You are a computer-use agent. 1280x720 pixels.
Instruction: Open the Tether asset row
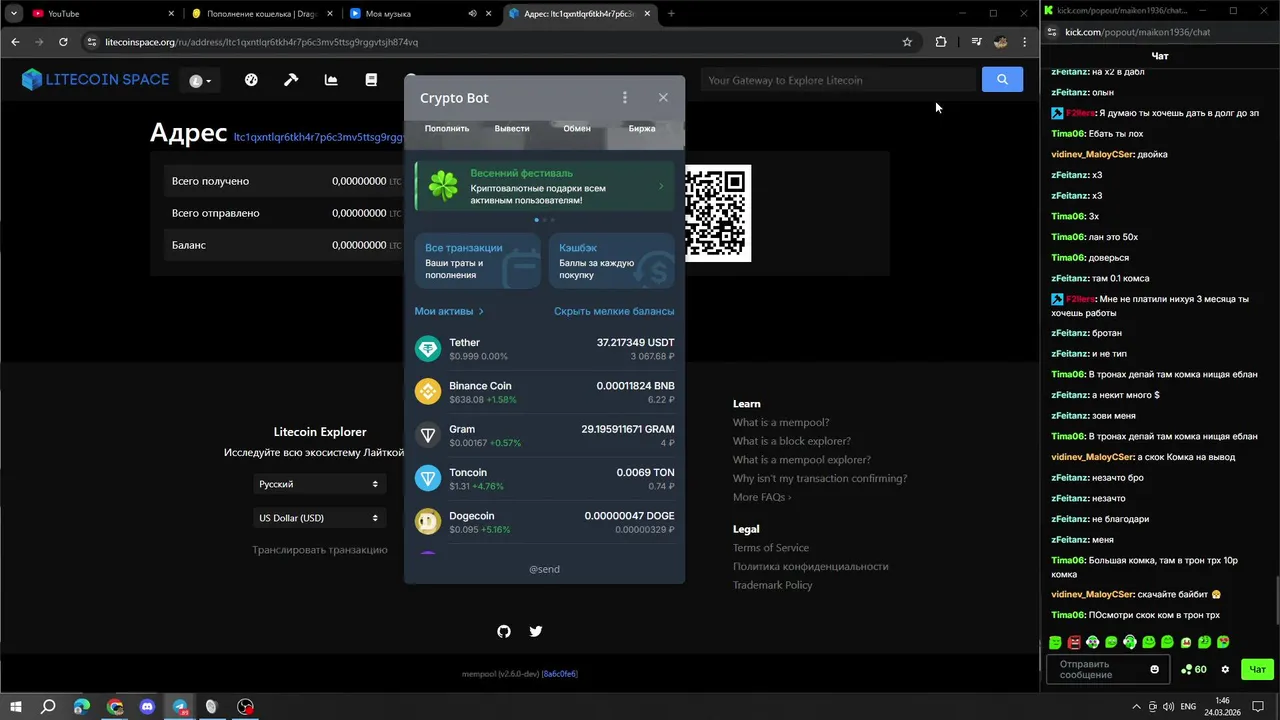point(544,349)
